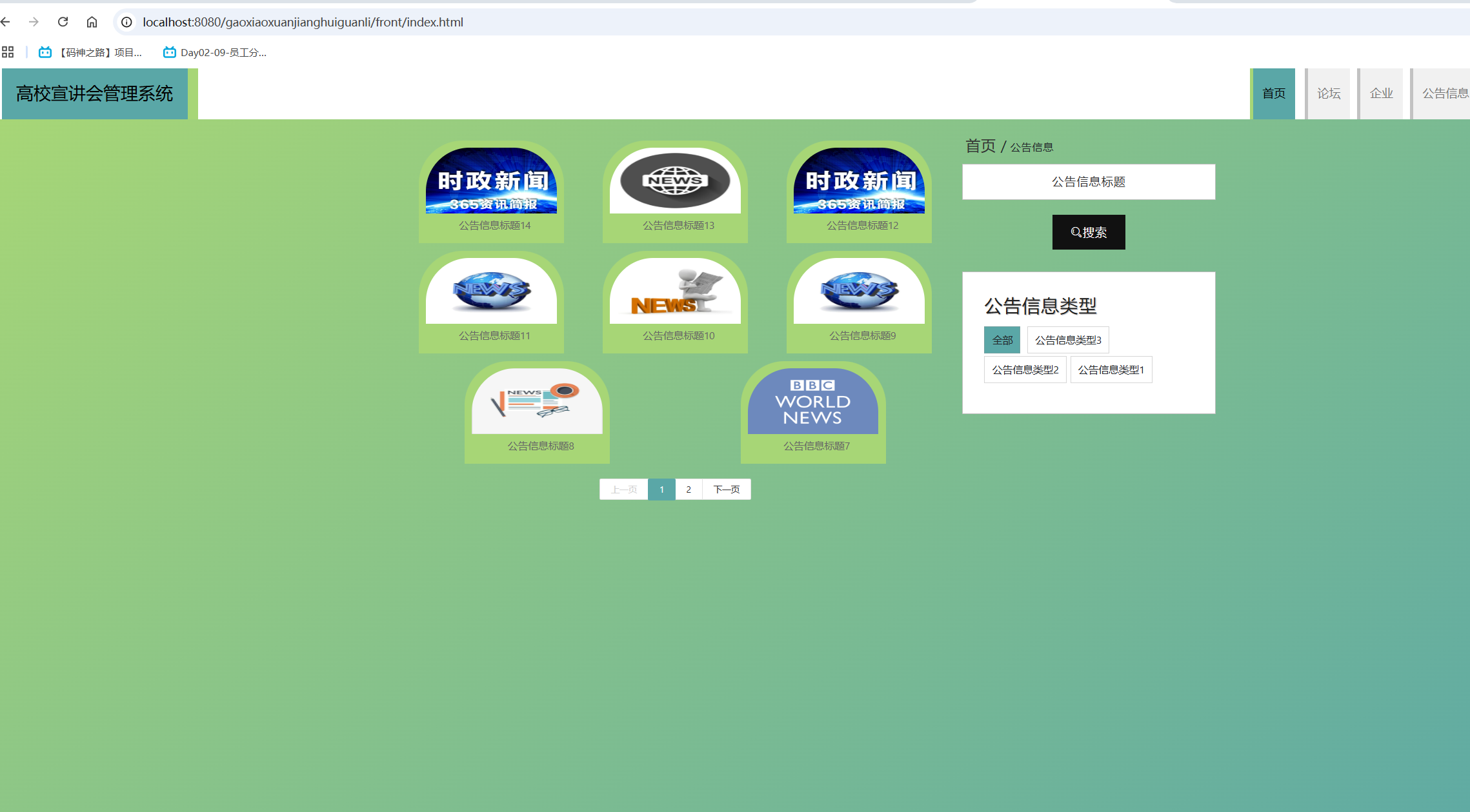The width and height of the screenshot is (1470, 812).
Task: Click 首页 in the breadcrumb
Action: tap(980, 146)
